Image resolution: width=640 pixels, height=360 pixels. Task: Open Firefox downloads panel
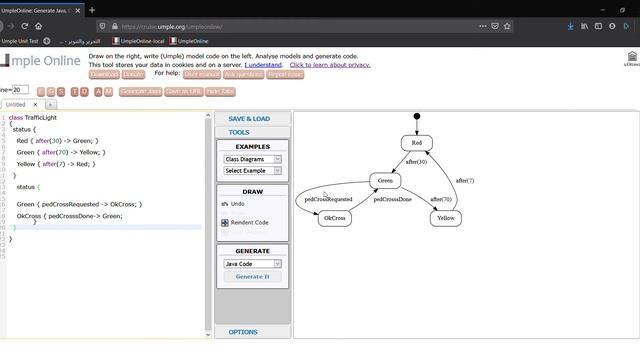pos(570,26)
